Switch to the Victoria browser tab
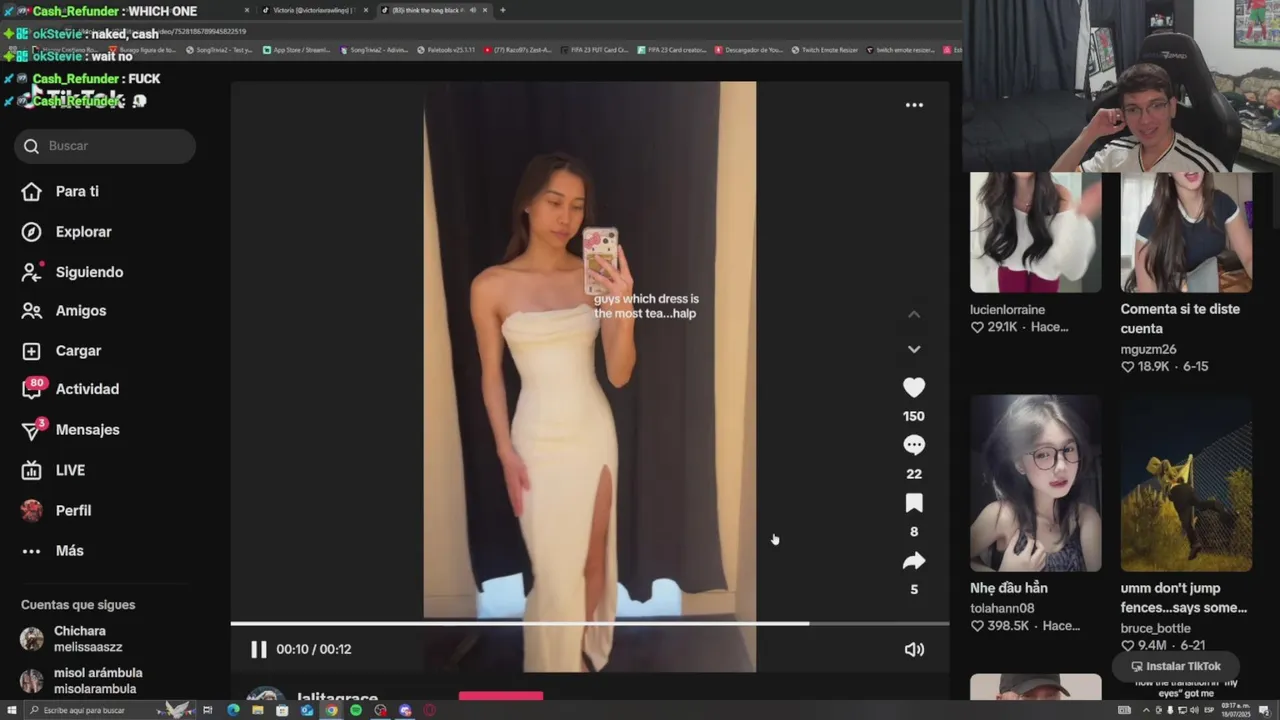Screen dimensions: 1280x720 [313, 10]
